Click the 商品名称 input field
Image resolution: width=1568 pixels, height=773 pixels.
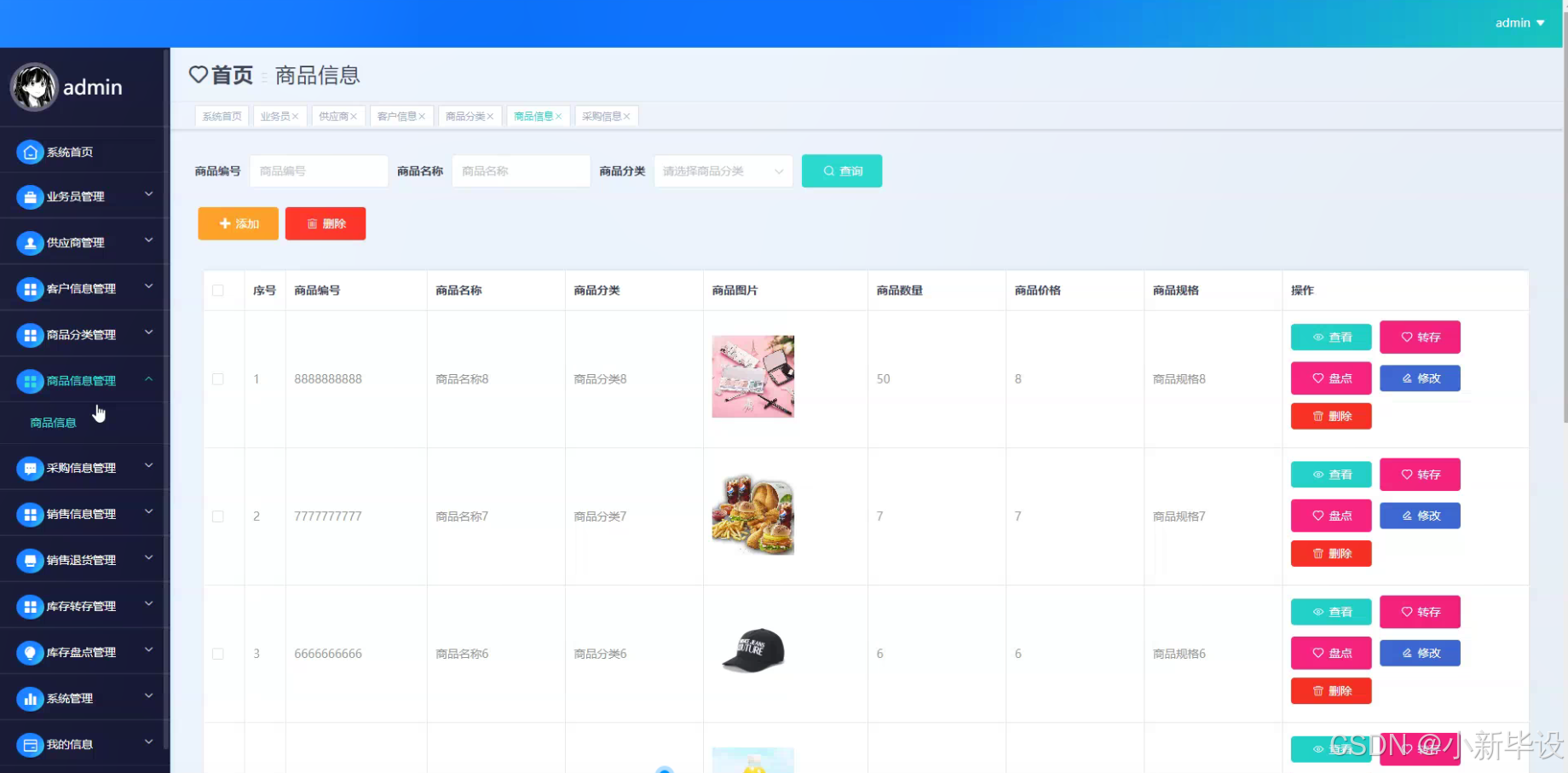point(521,171)
